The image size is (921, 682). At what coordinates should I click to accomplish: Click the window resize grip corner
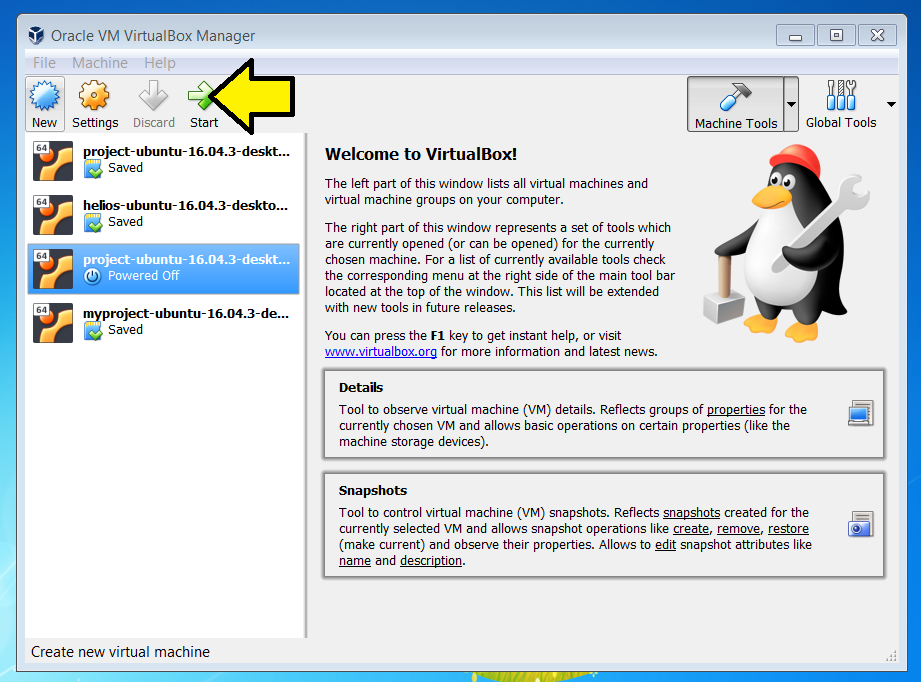(892, 656)
